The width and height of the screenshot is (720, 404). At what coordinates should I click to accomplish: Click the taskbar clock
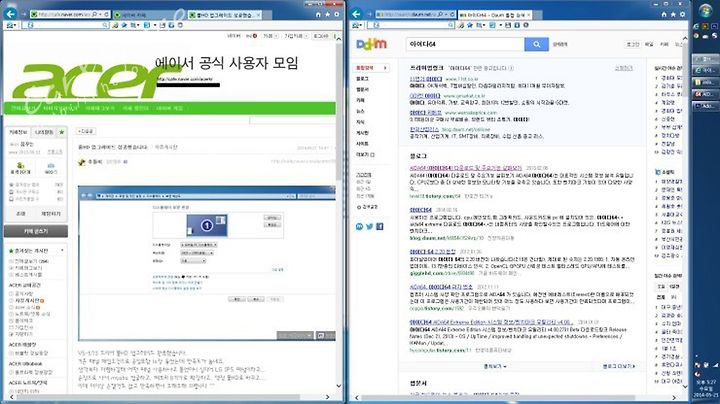(x=705, y=388)
